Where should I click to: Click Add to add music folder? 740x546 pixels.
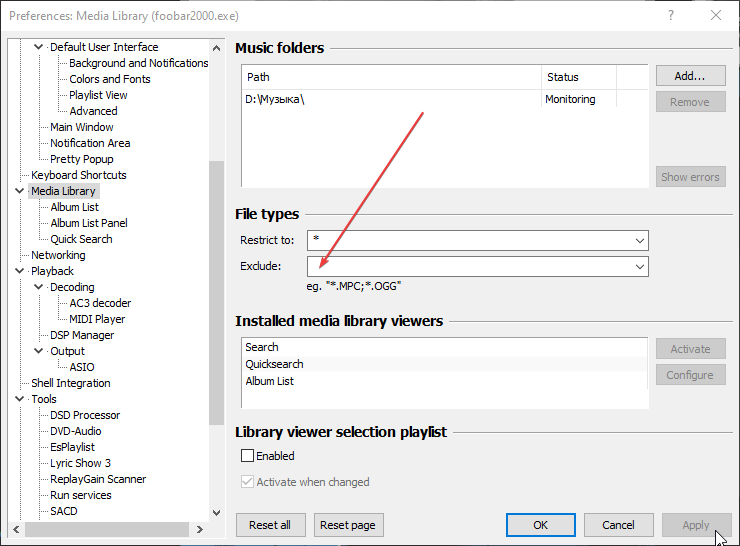[690, 76]
